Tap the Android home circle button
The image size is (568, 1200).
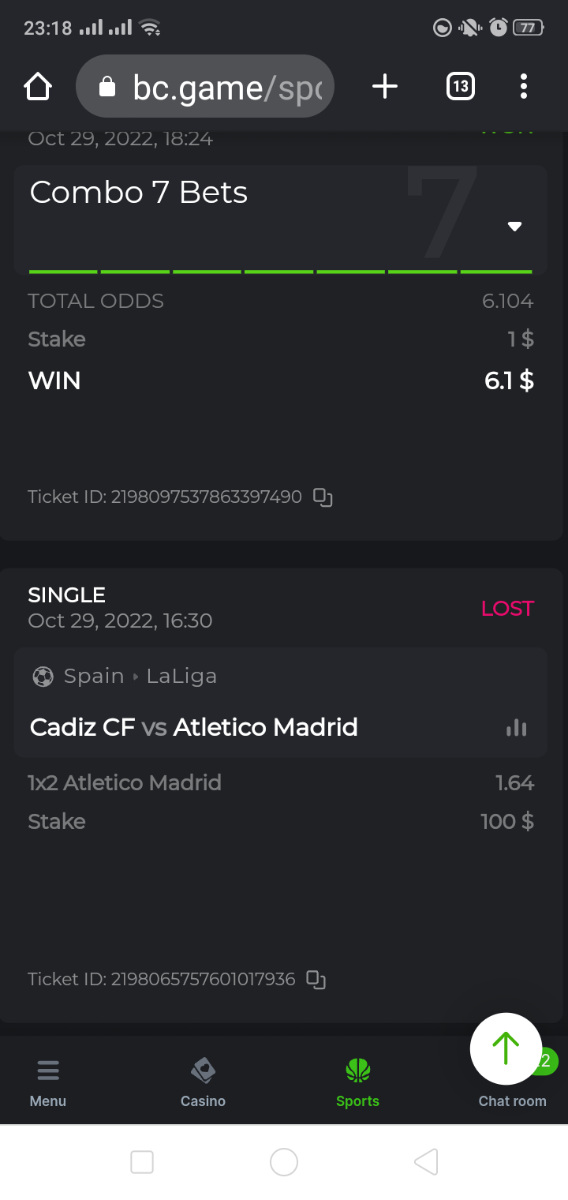(x=284, y=1161)
